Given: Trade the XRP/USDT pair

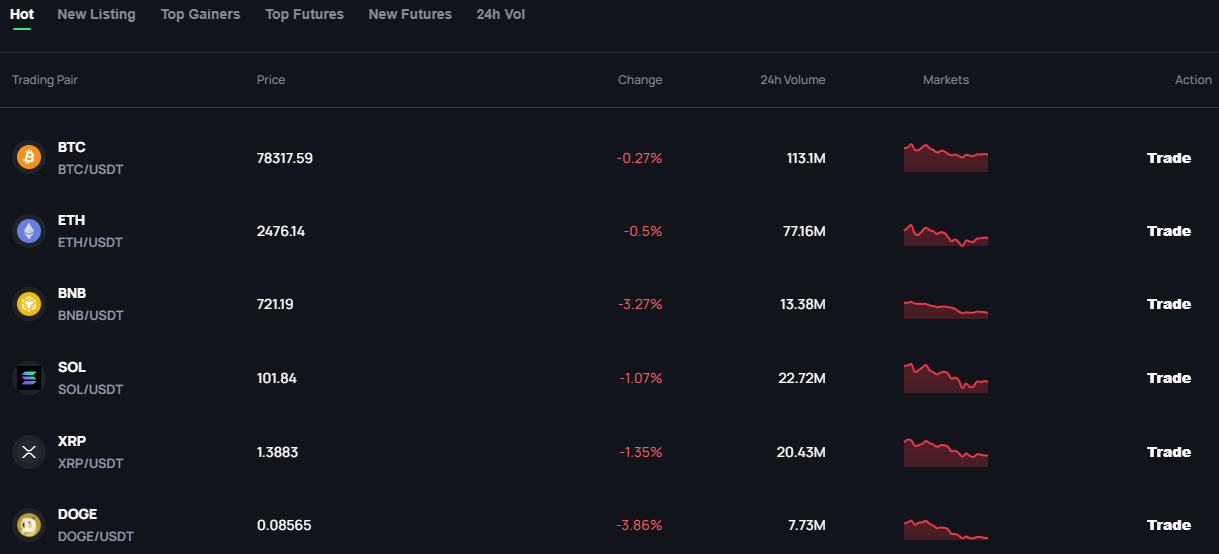Looking at the screenshot, I should point(1169,452).
